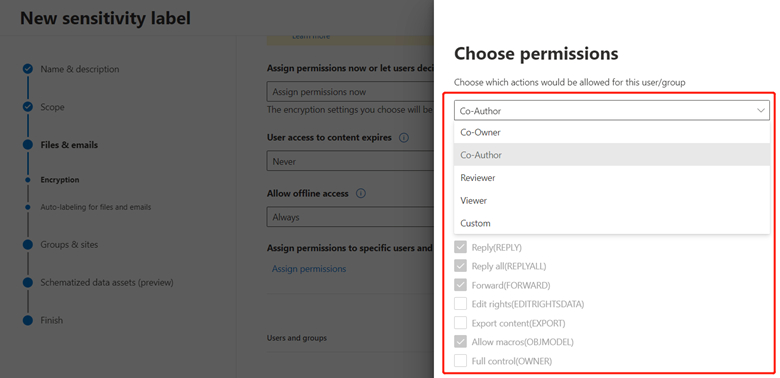Open the Never expiration dropdown field
Viewport: 780px width, 378px height.
[350, 162]
